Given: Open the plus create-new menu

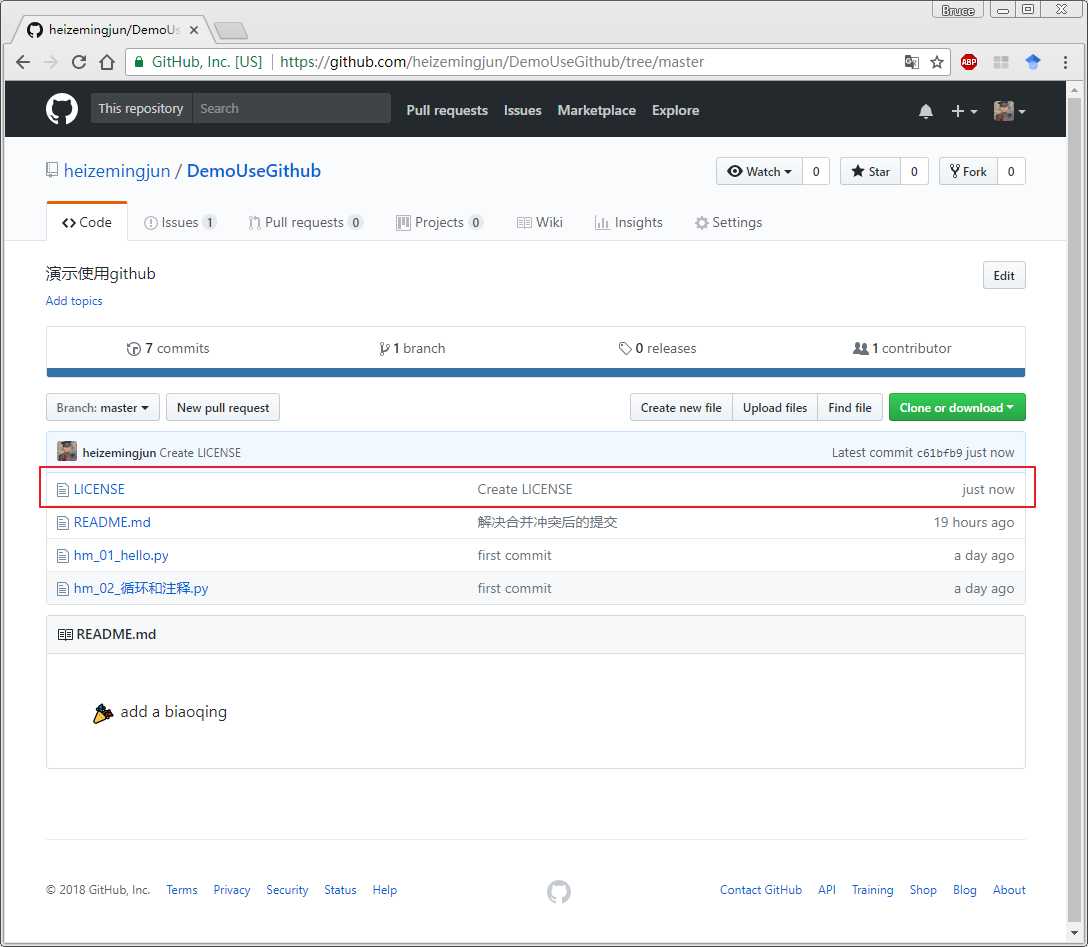Looking at the screenshot, I should (x=964, y=111).
